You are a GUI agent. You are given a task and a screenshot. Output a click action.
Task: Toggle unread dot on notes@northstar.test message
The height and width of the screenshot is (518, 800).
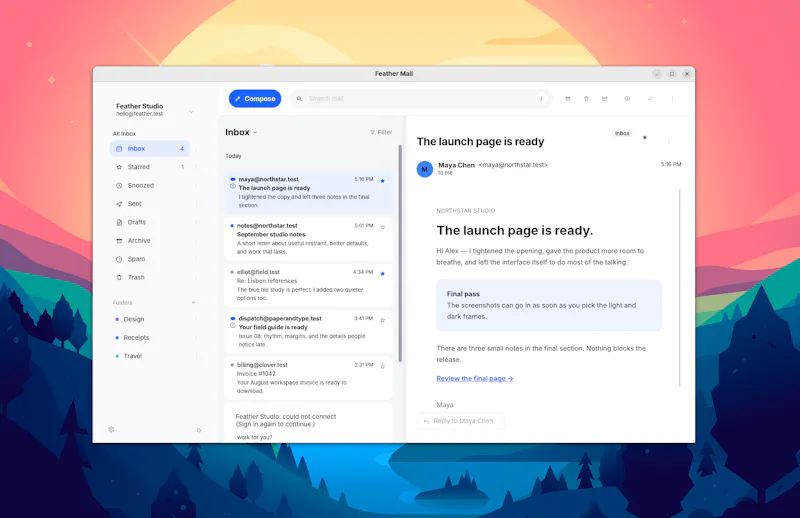coord(232,226)
